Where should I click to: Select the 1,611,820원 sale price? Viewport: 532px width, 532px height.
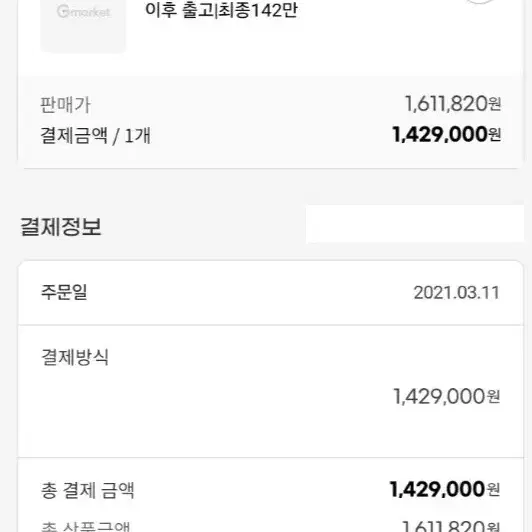453,103
